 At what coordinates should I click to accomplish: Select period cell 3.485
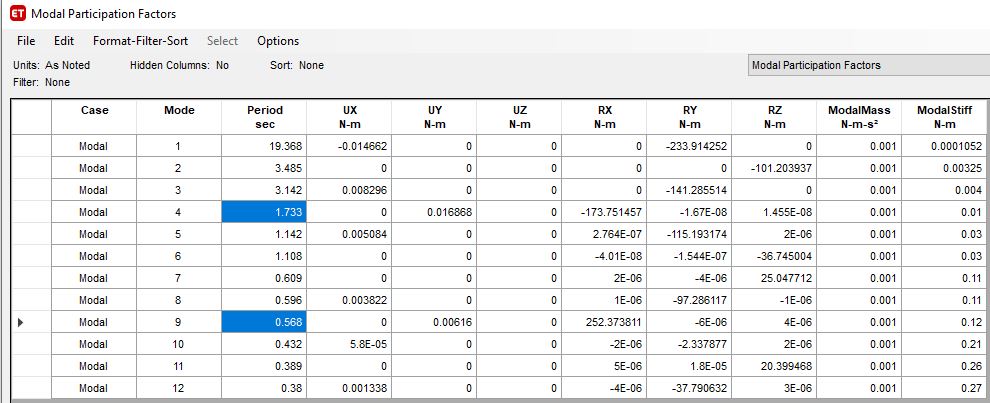[264, 169]
